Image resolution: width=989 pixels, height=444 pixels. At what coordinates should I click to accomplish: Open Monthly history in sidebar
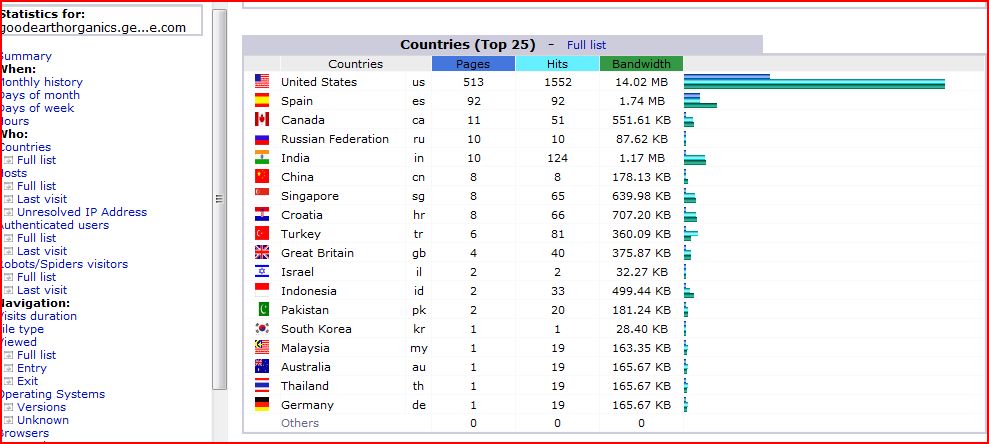[x=41, y=82]
